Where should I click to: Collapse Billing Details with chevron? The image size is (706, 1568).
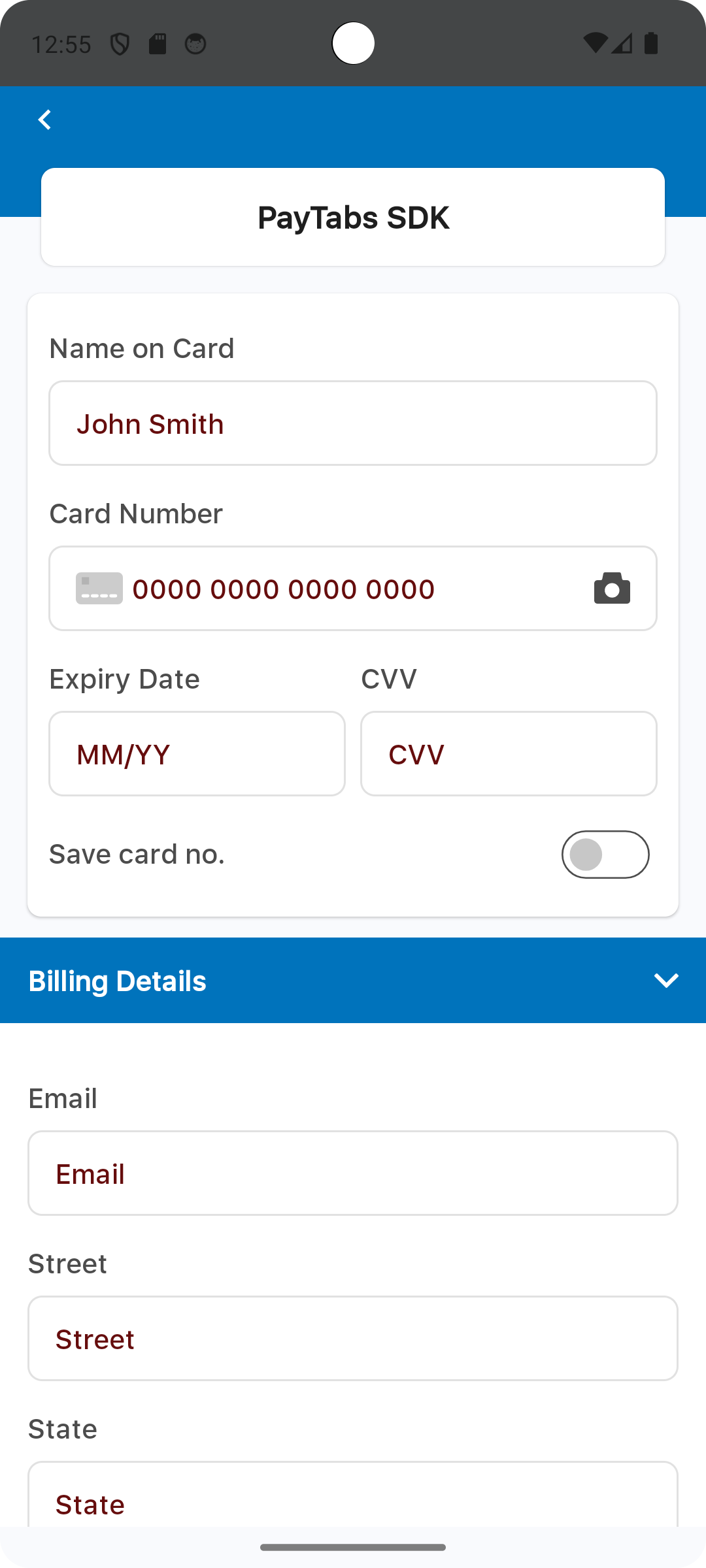click(x=666, y=981)
